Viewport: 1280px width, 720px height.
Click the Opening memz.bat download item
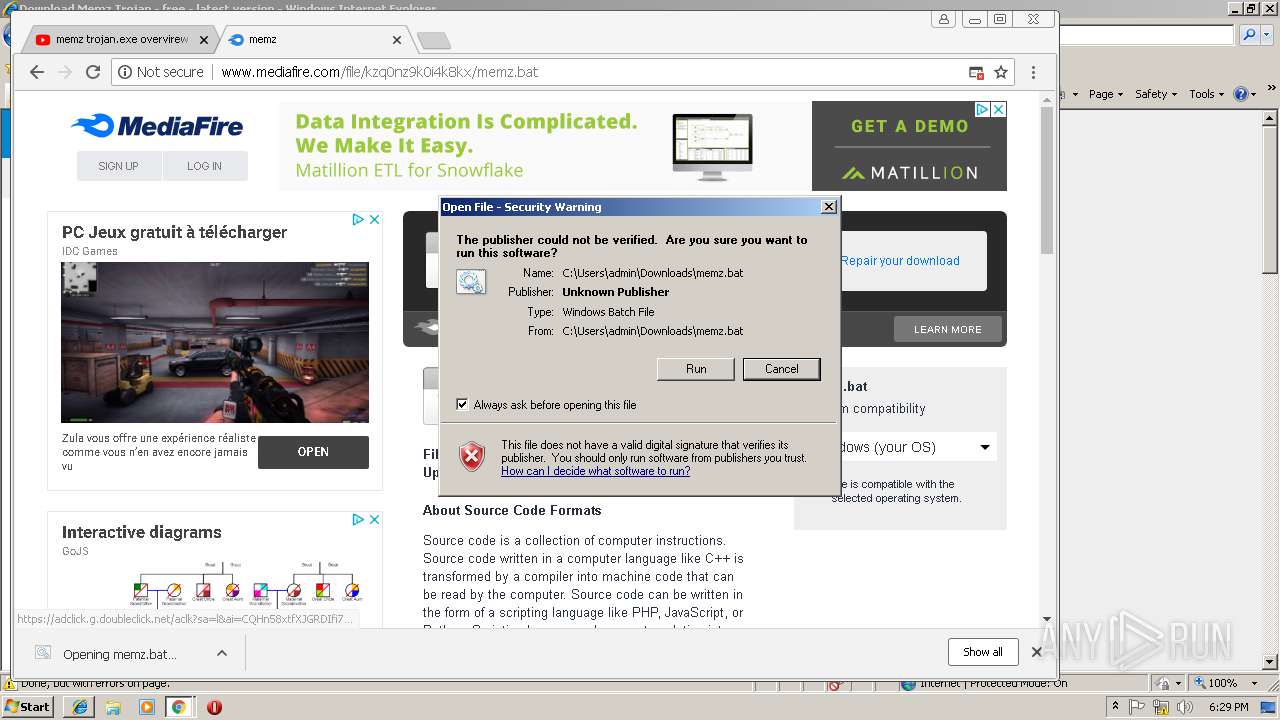(119, 654)
